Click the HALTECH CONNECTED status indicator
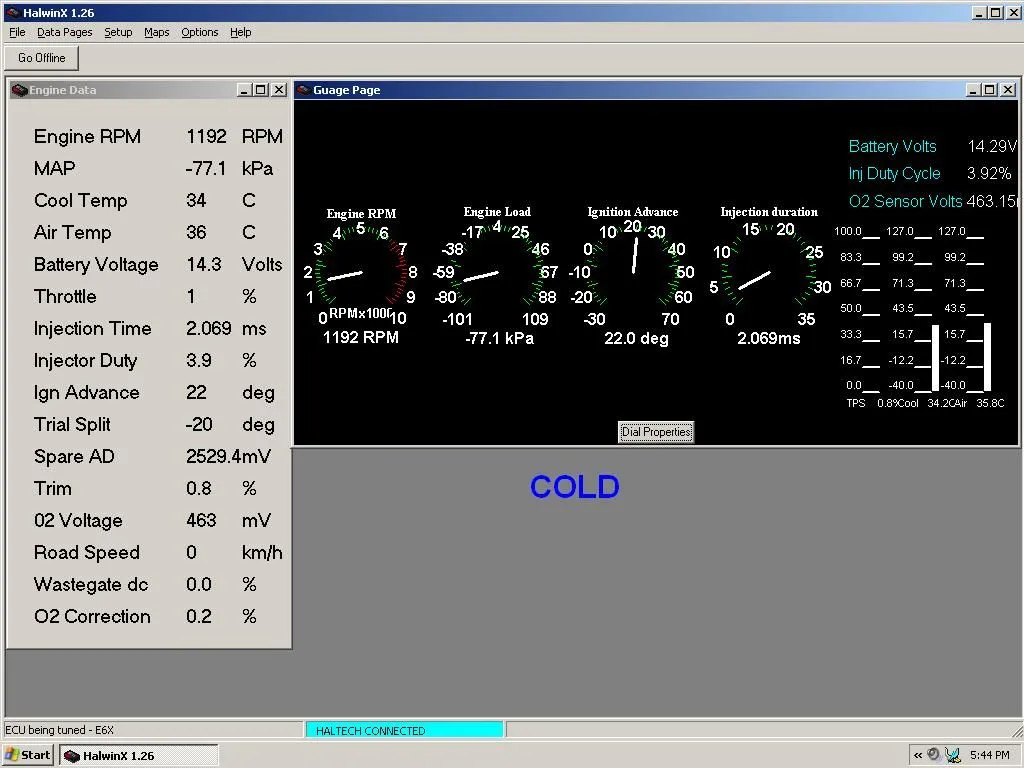 click(404, 729)
